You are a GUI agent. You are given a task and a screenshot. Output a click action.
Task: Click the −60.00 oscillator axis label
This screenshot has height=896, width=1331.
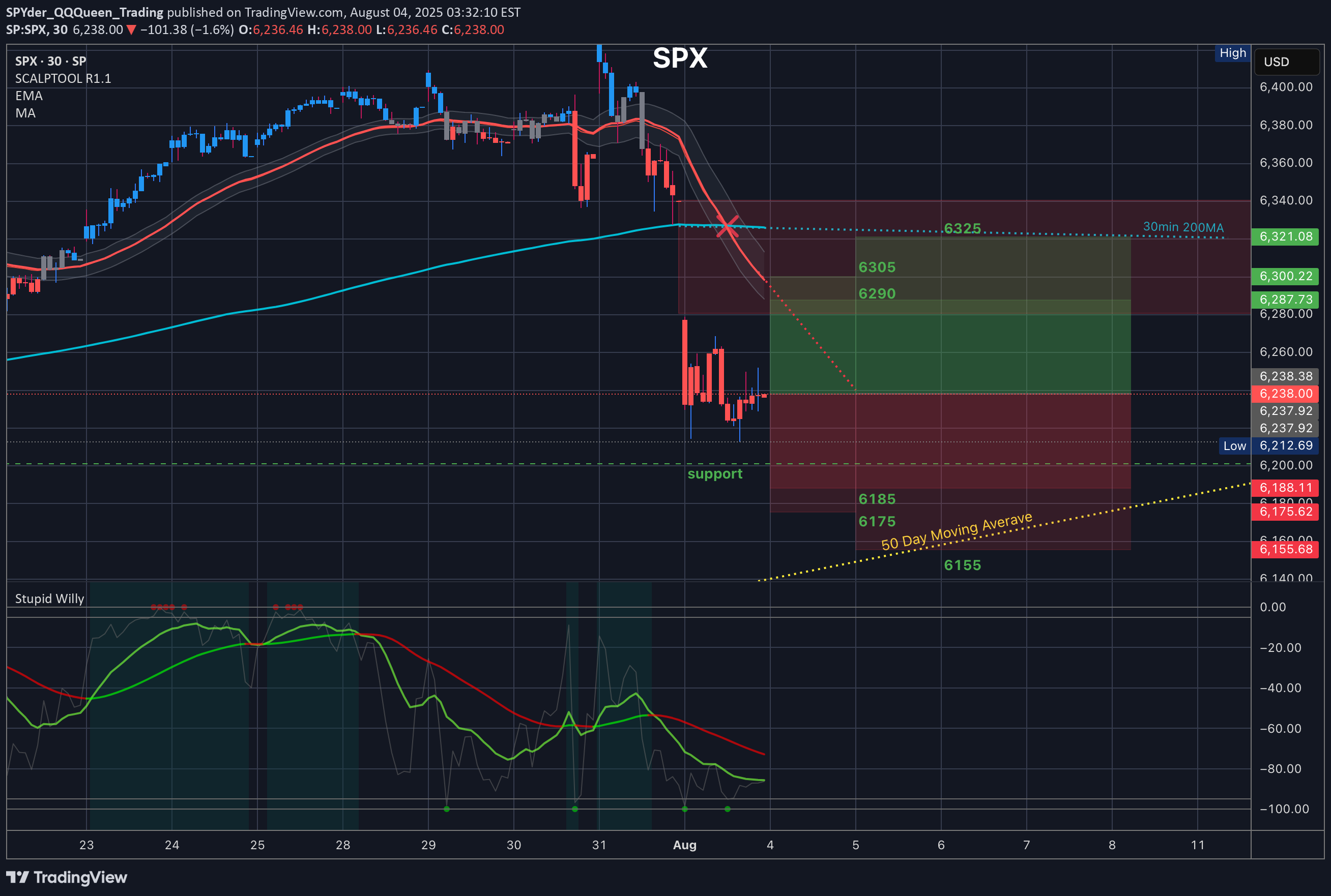coord(1280,729)
